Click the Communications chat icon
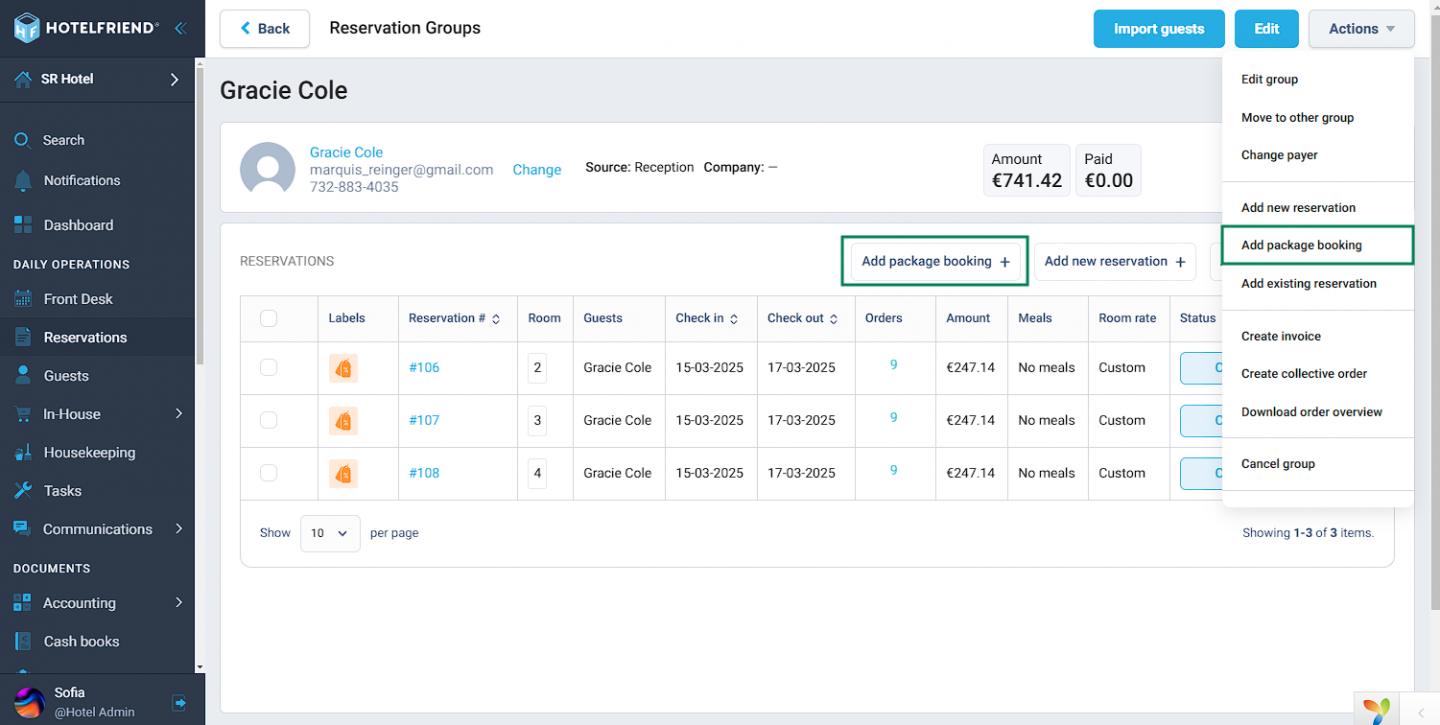This screenshot has height=725, width=1440. coord(23,529)
